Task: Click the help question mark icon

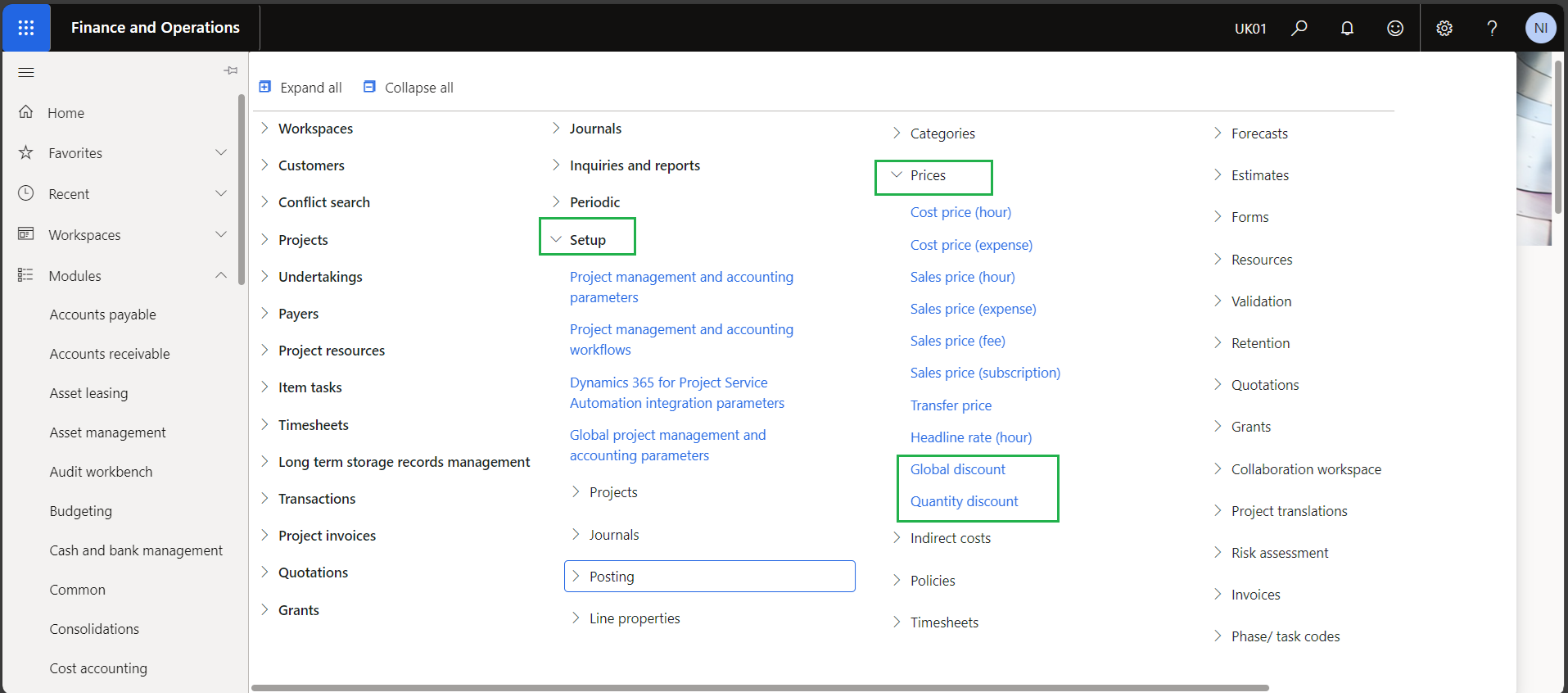Action: pos(1492,29)
